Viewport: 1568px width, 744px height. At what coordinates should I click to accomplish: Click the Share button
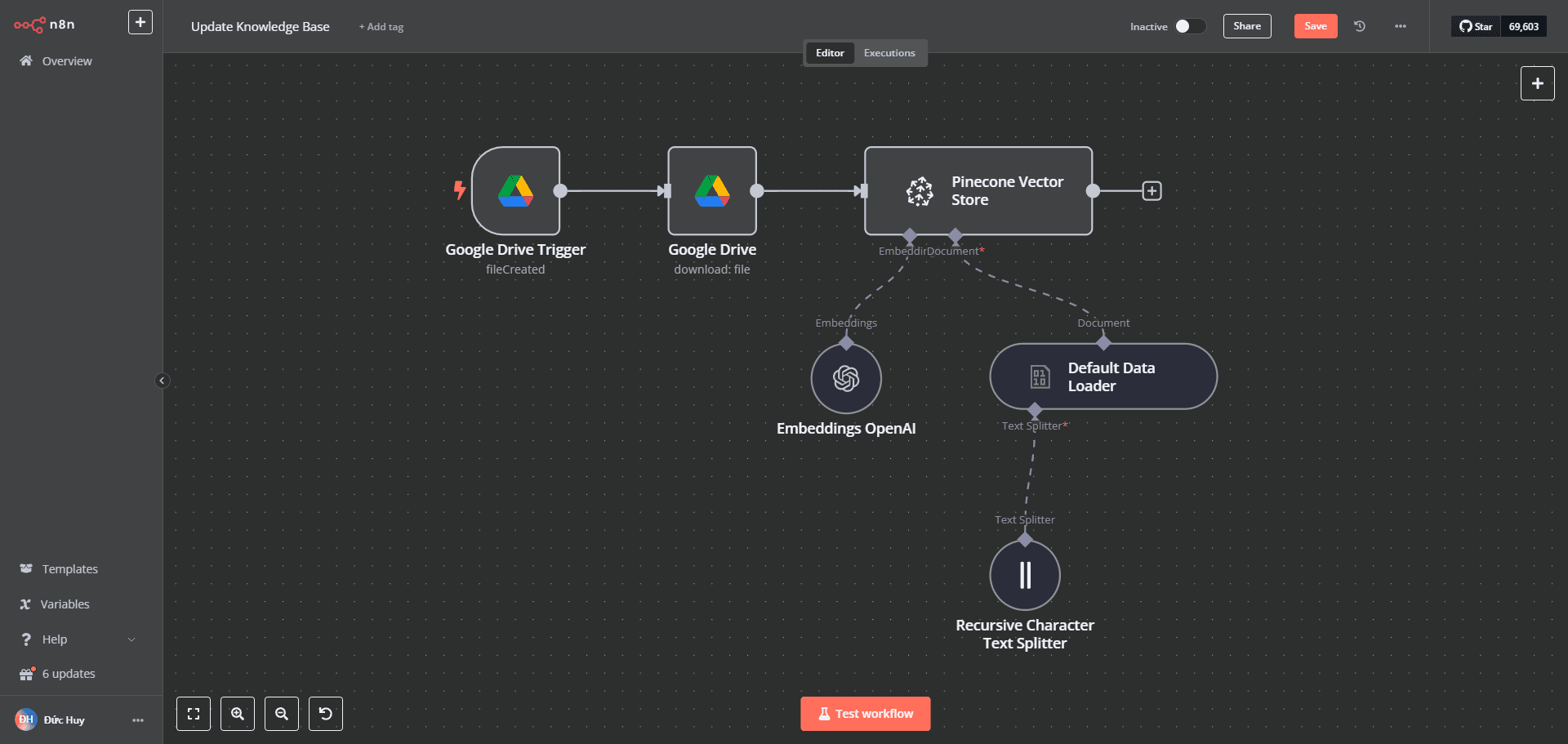point(1247,26)
